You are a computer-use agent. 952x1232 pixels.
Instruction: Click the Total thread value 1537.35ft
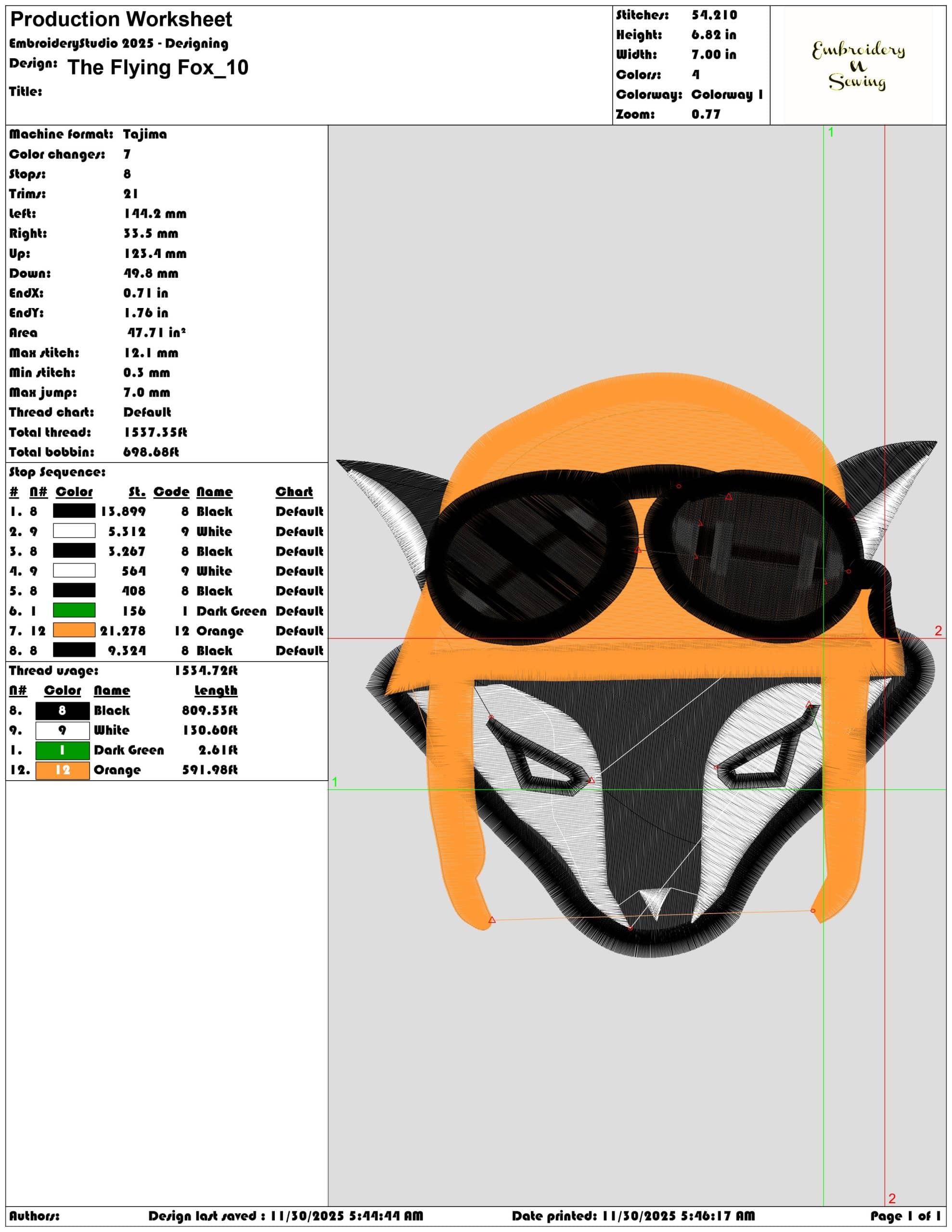(x=156, y=433)
